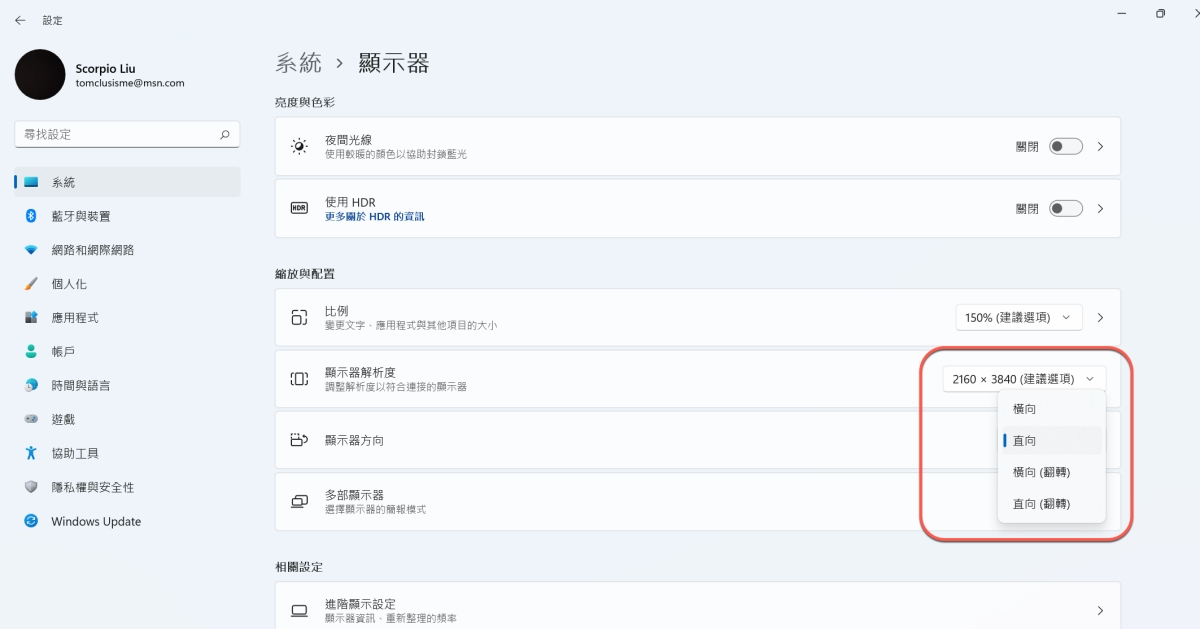Restore down the settings window
Image resolution: width=1200 pixels, height=629 pixels.
pos(1160,14)
